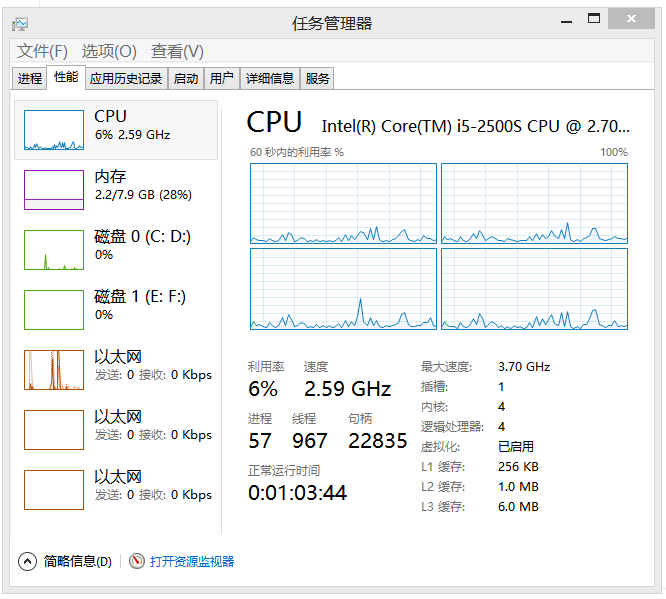Viewport: 666px width, 599px height.
Task: Switch to the 应用历史记录 tab
Action: [126, 79]
